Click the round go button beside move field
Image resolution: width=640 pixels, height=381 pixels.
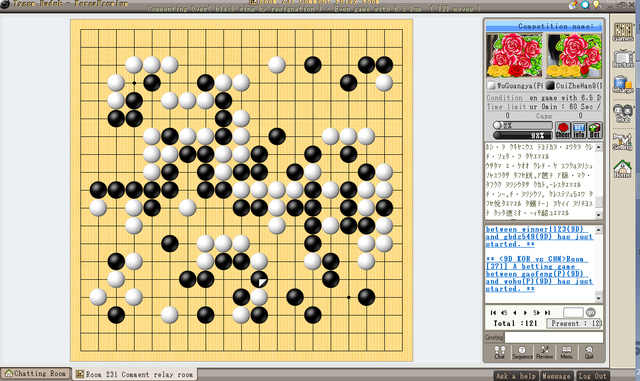591,312
